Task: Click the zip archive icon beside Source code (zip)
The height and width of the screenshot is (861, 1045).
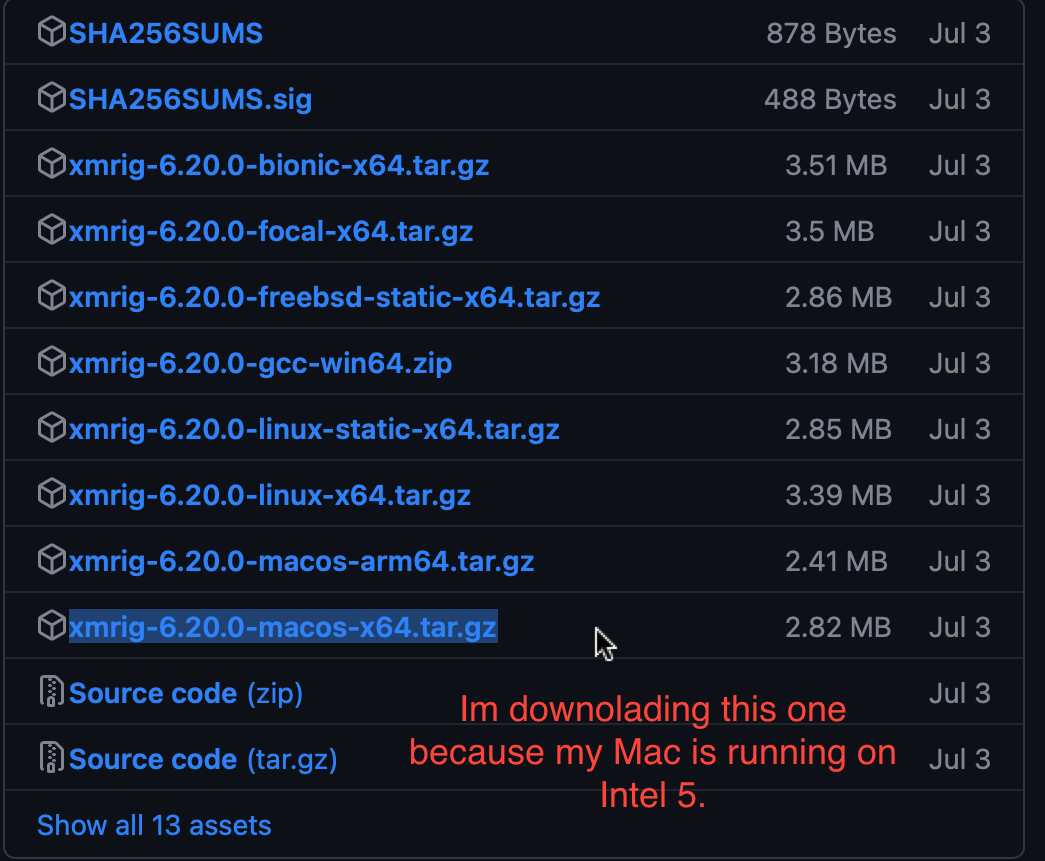Action: [52, 692]
